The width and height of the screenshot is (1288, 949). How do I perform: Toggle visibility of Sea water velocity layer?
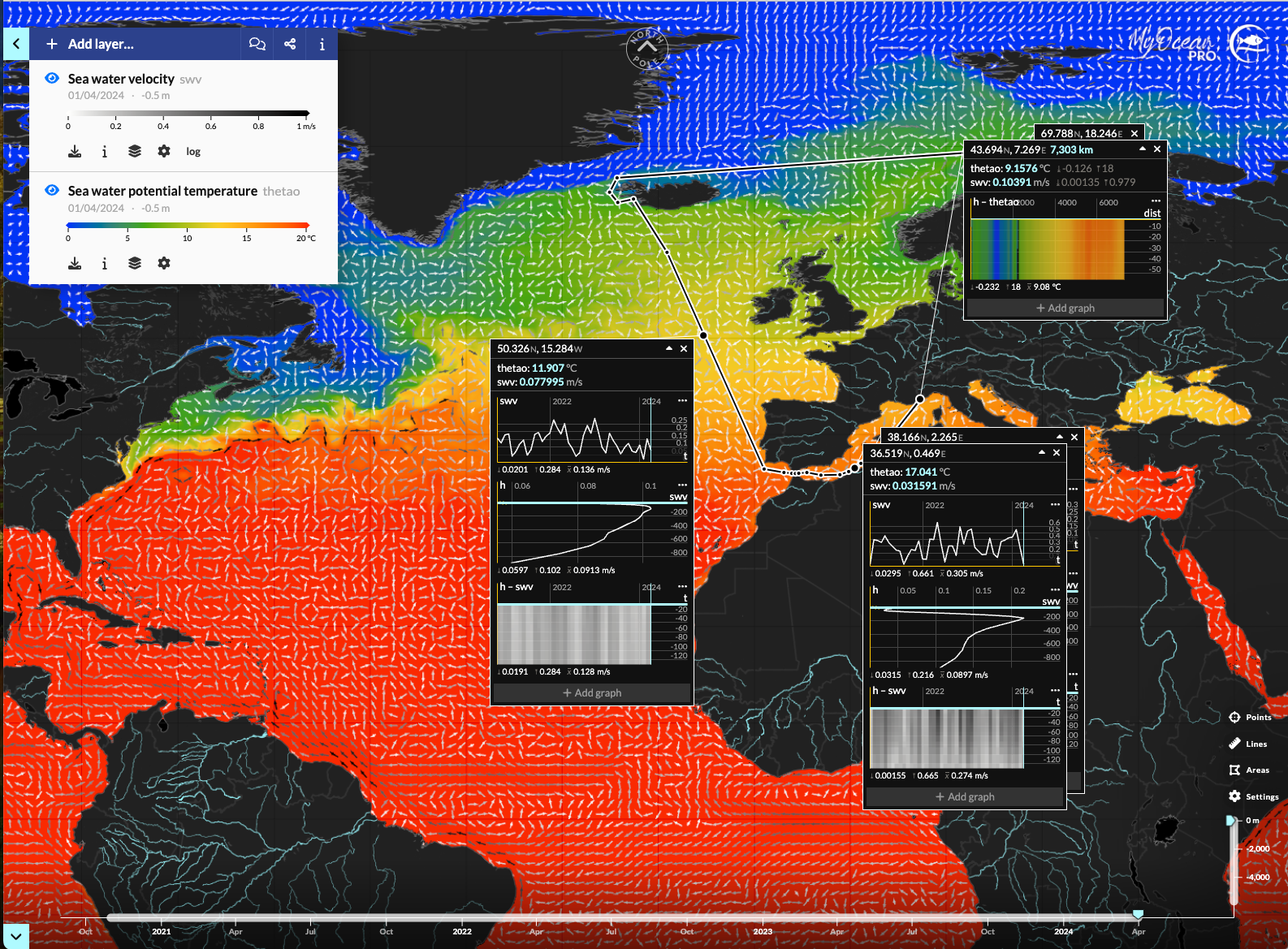point(52,78)
